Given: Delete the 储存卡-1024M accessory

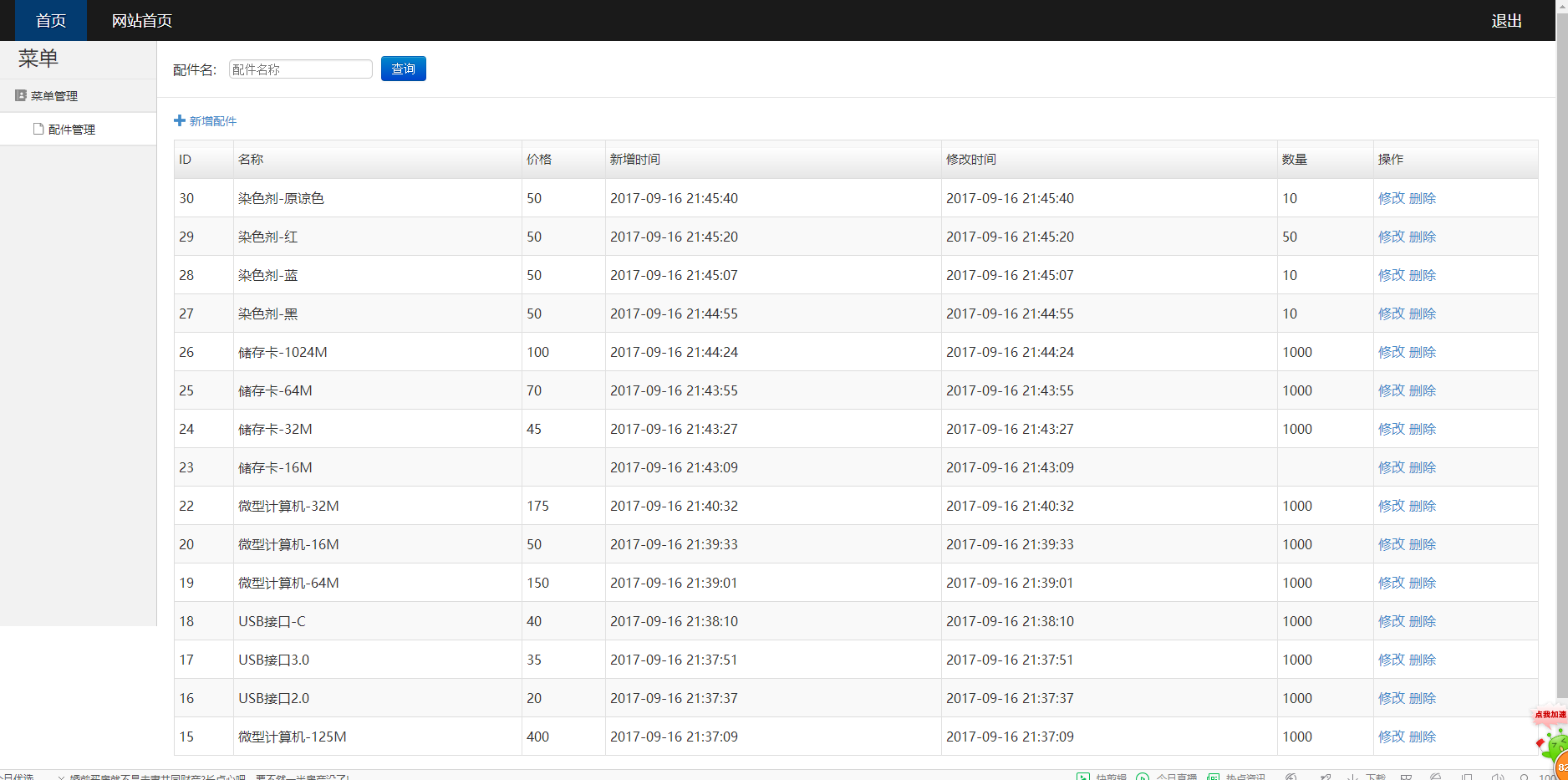Looking at the screenshot, I should coord(1423,352).
